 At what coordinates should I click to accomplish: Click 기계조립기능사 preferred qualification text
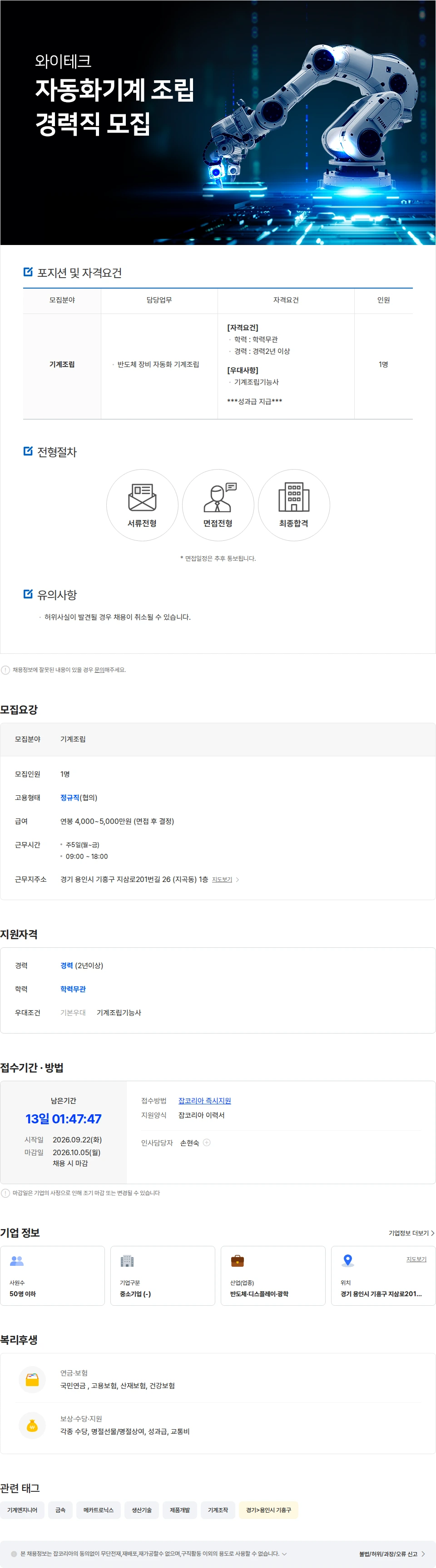[x=119, y=1013]
